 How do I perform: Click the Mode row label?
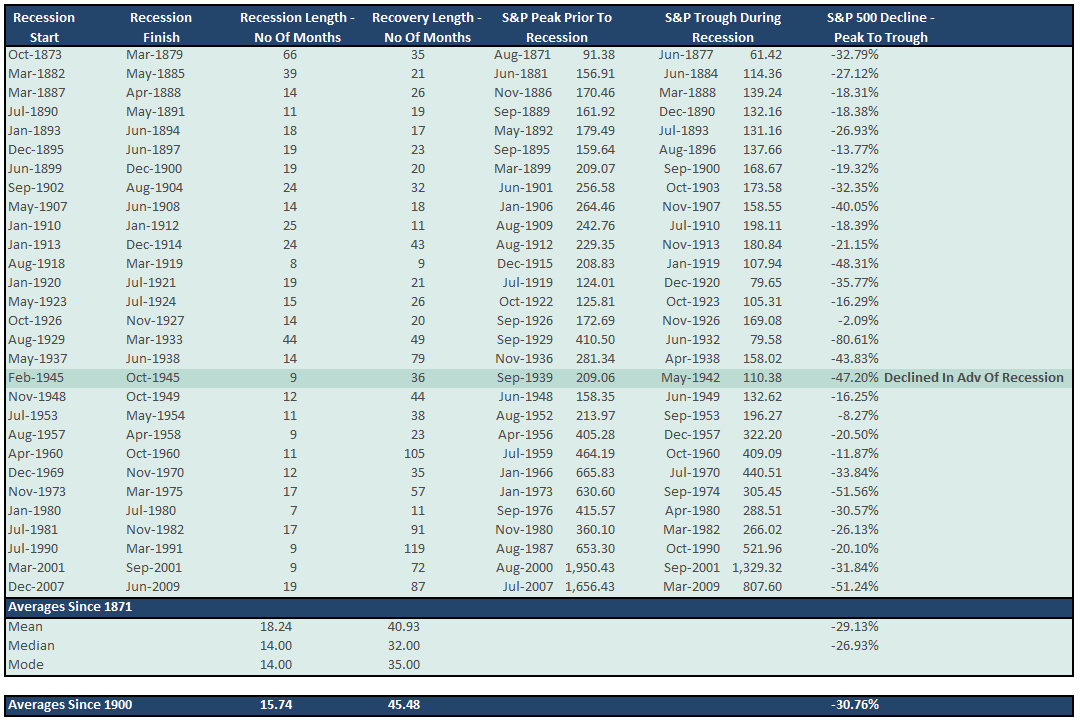point(26,665)
